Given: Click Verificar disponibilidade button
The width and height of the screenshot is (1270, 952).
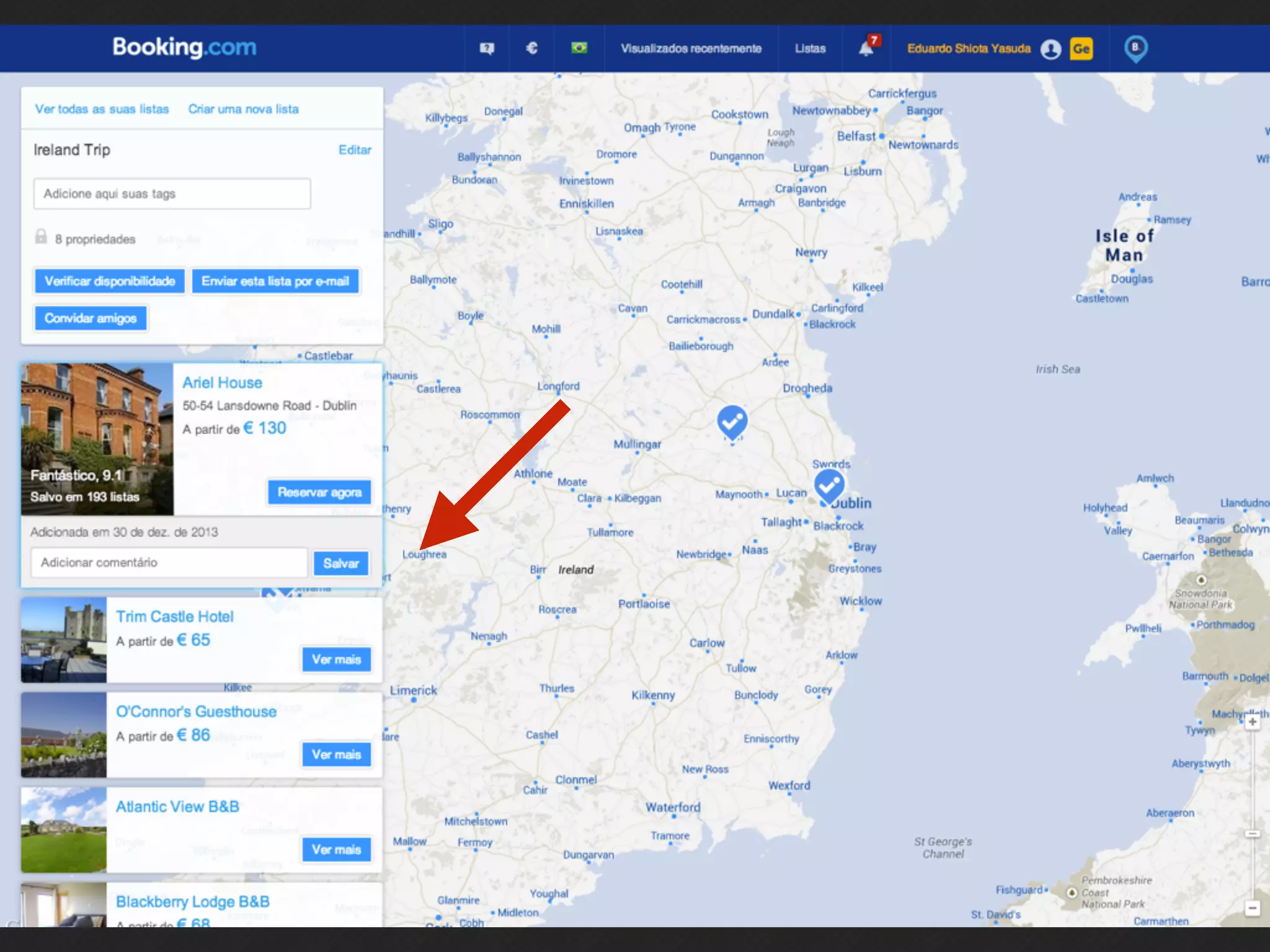Looking at the screenshot, I should 110,281.
